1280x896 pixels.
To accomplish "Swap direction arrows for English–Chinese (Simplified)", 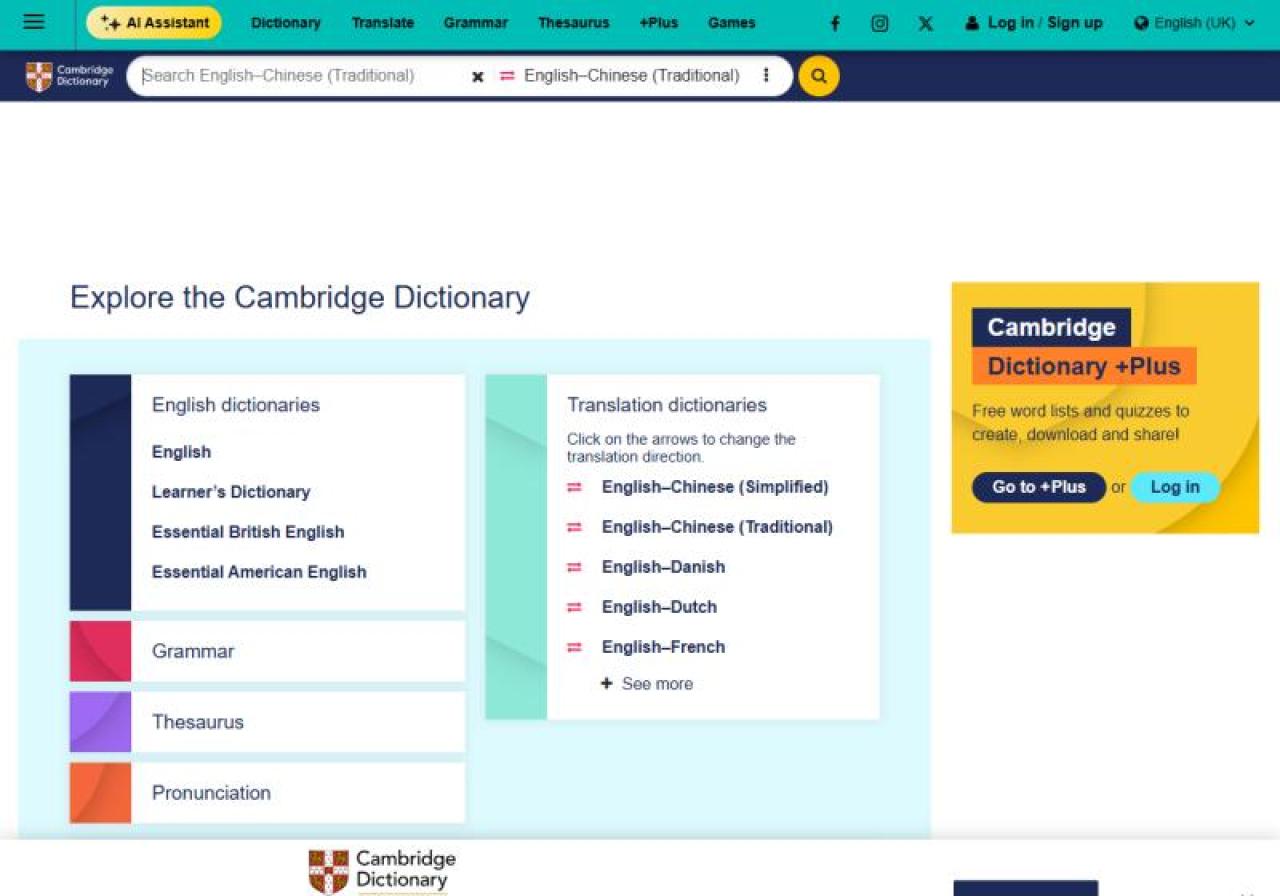I will (574, 487).
